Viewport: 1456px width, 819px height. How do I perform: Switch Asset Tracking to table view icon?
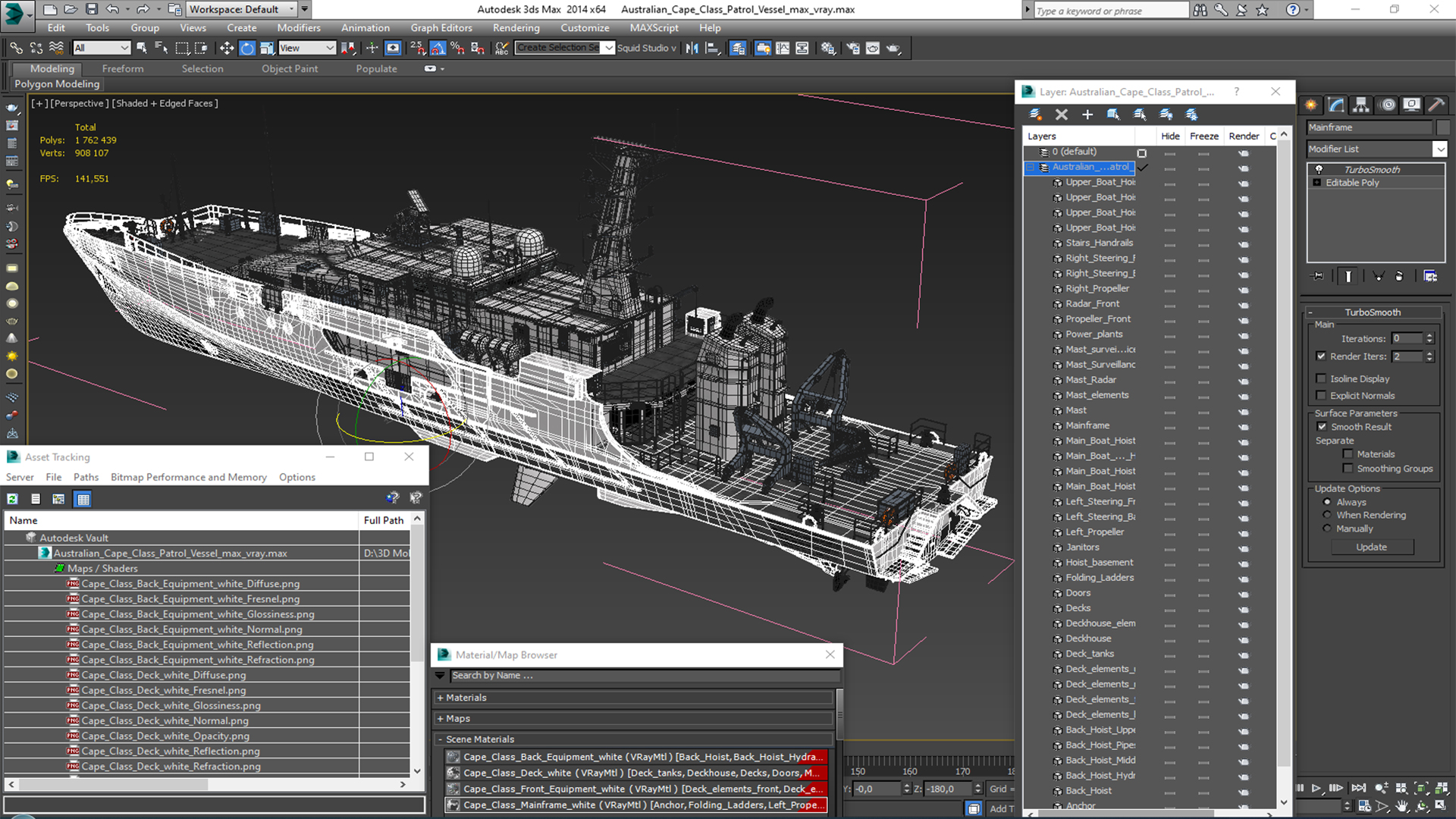pos(83,499)
